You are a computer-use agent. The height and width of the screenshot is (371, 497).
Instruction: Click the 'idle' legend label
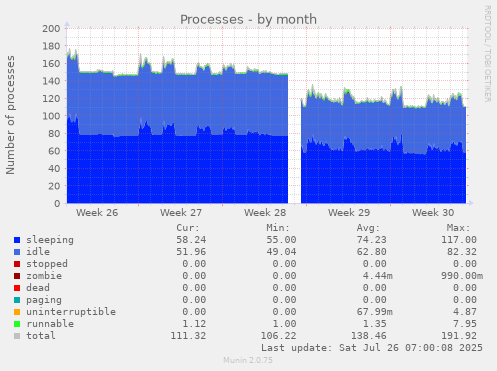coord(38,252)
